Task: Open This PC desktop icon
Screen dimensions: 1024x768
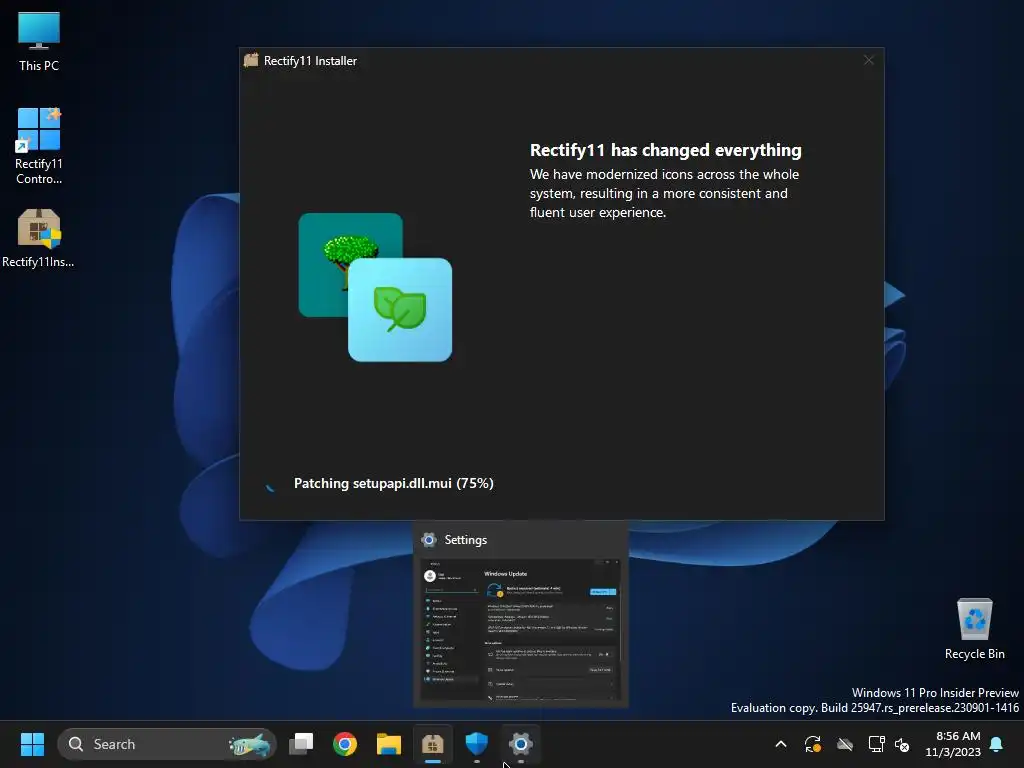Action: pos(39,42)
